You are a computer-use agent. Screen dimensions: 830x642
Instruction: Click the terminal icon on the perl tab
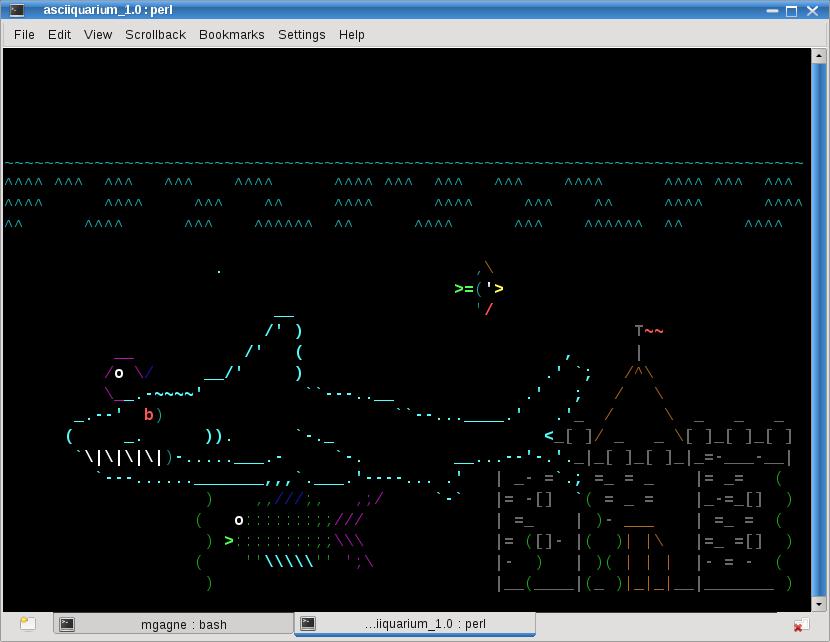[x=309, y=623]
